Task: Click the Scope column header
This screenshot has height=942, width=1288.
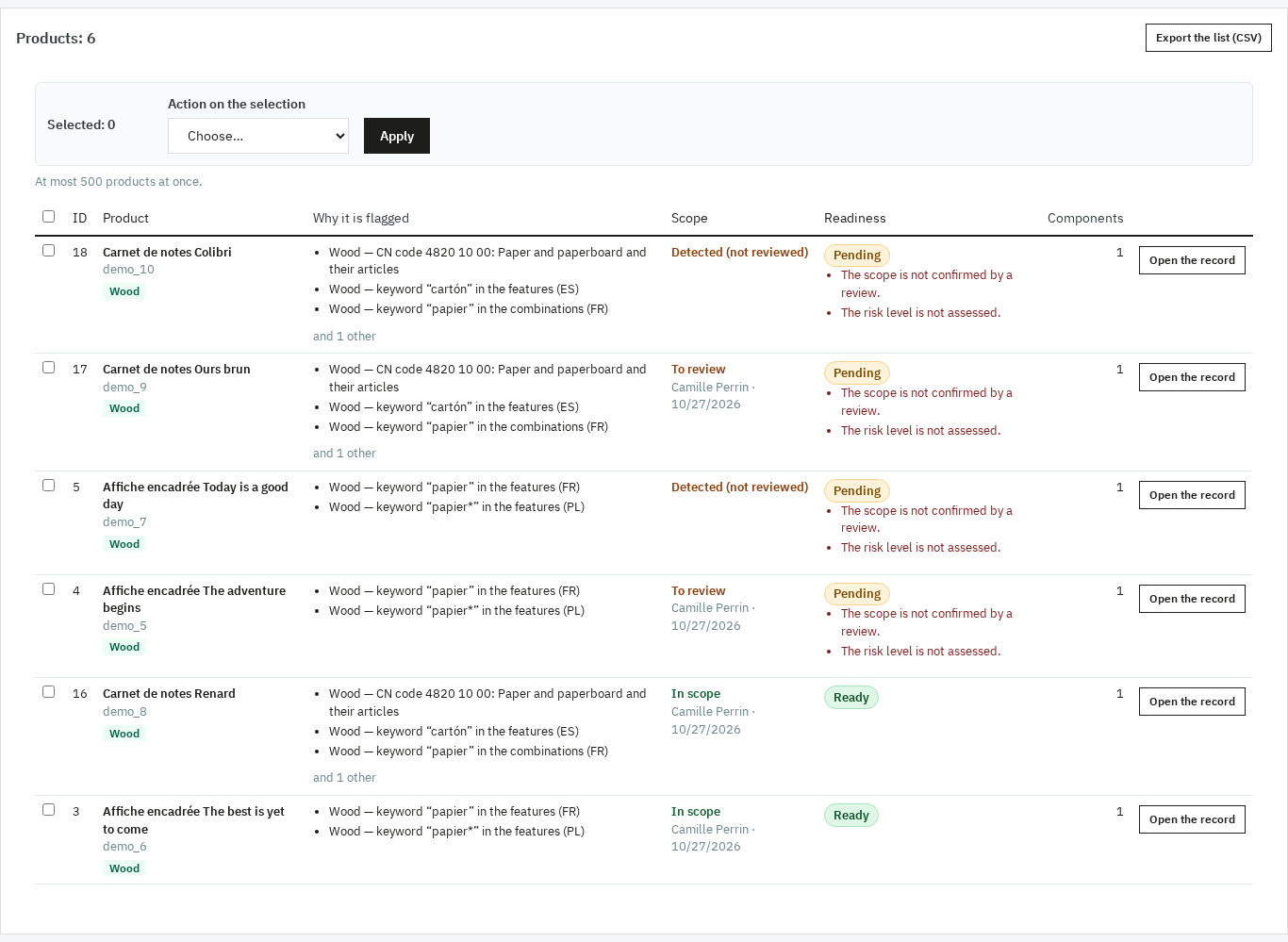Action: pos(689,218)
